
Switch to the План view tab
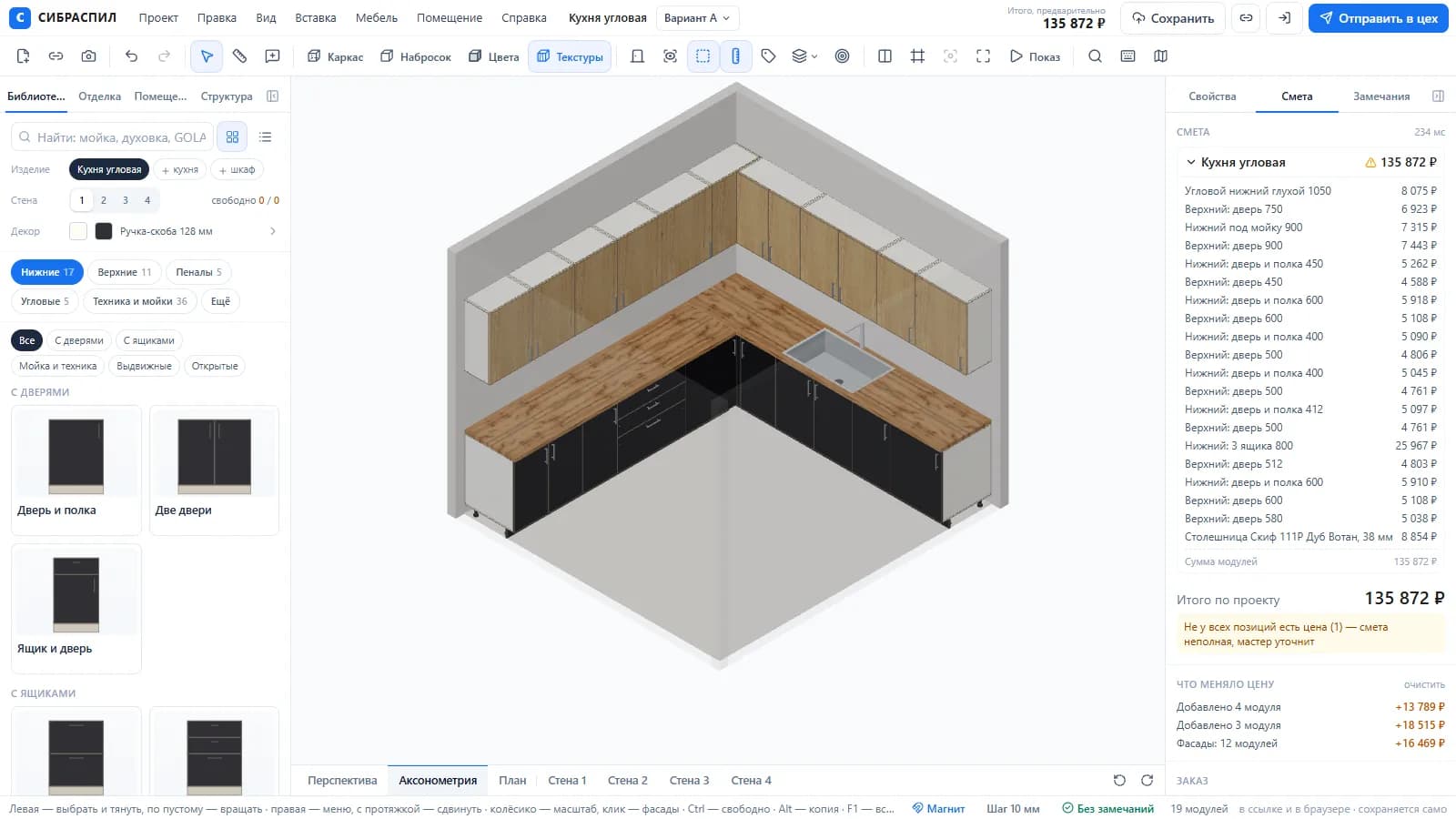[512, 781]
